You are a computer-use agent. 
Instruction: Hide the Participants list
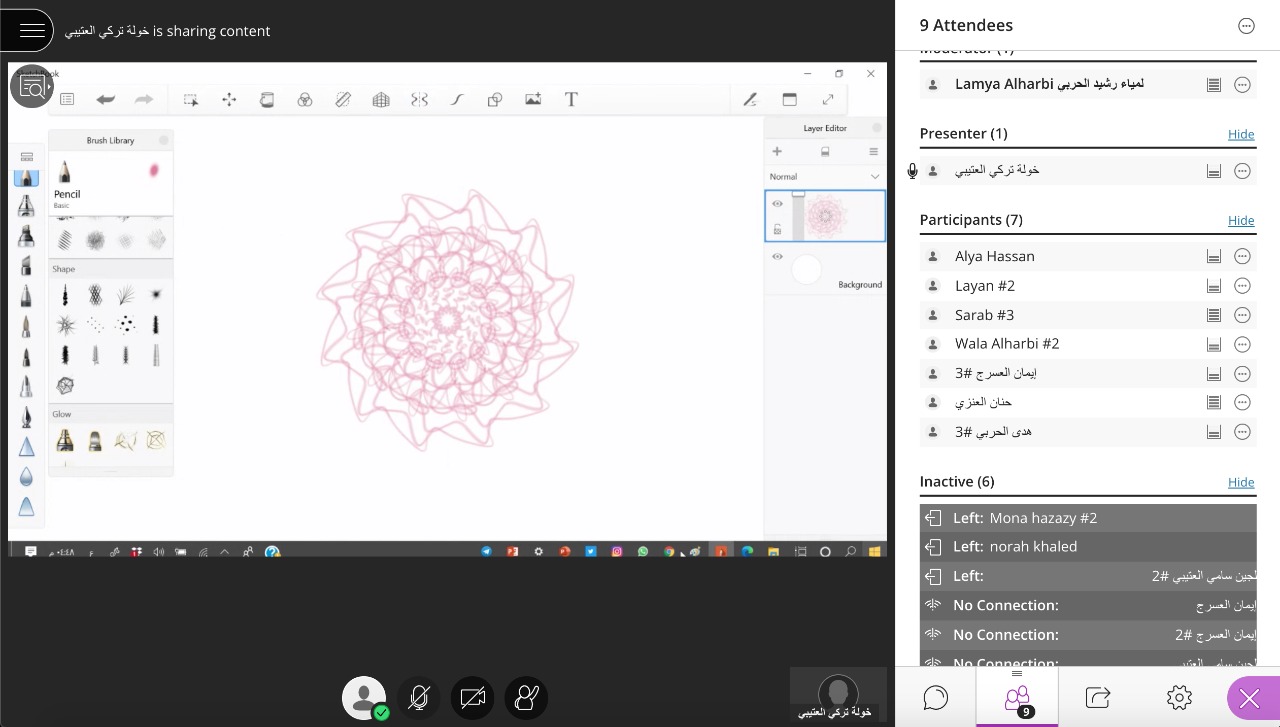pyautogui.click(x=1241, y=220)
